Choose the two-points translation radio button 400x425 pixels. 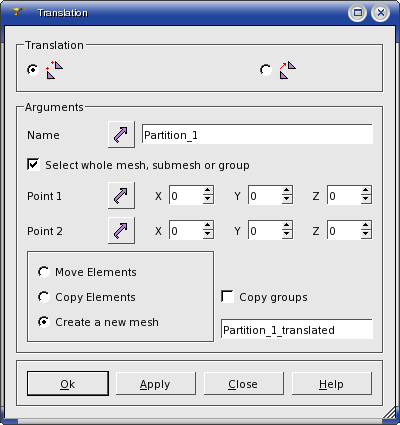[x=33, y=70]
